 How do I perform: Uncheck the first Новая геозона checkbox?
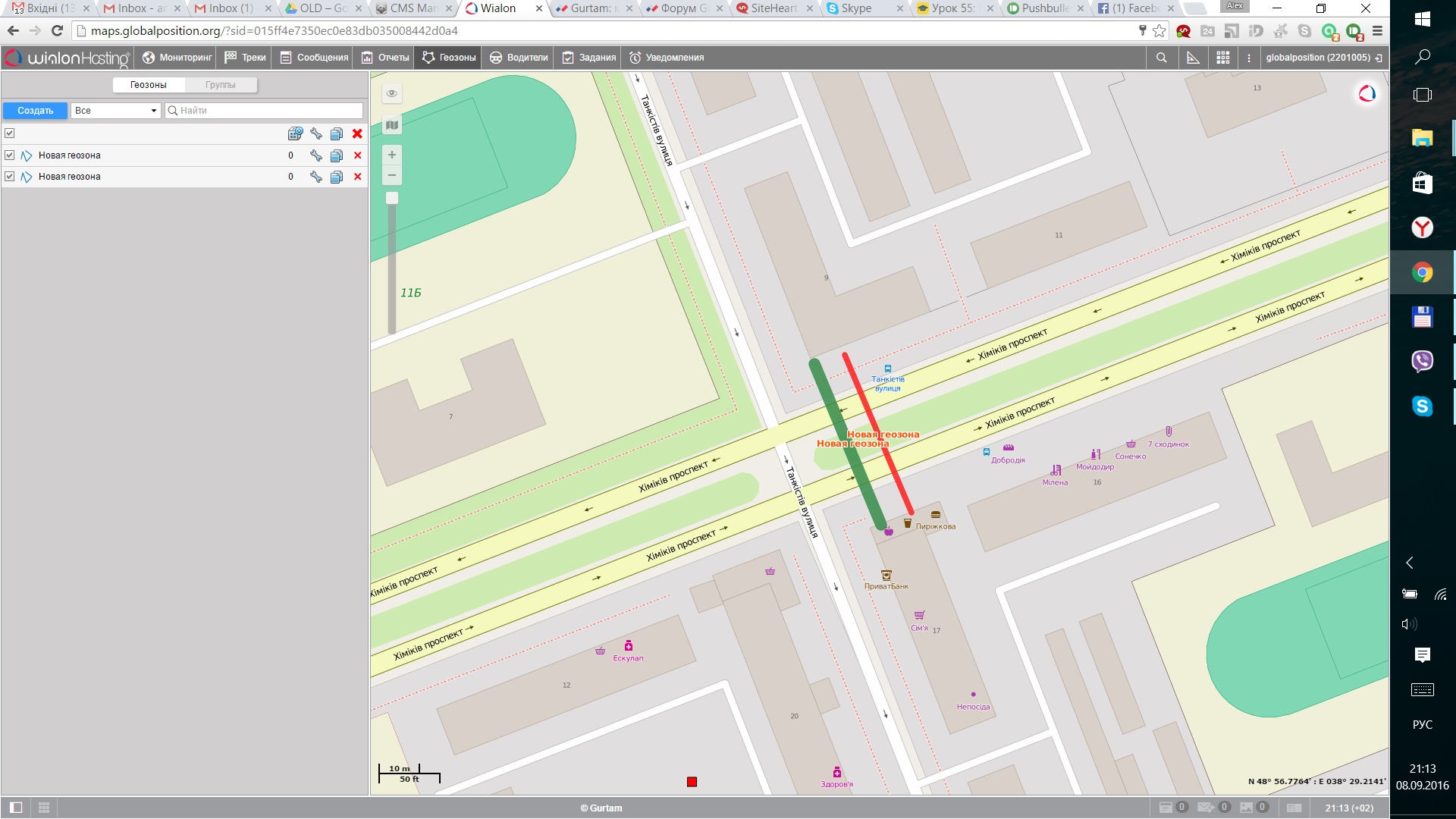pyautogui.click(x=10, y=155)
